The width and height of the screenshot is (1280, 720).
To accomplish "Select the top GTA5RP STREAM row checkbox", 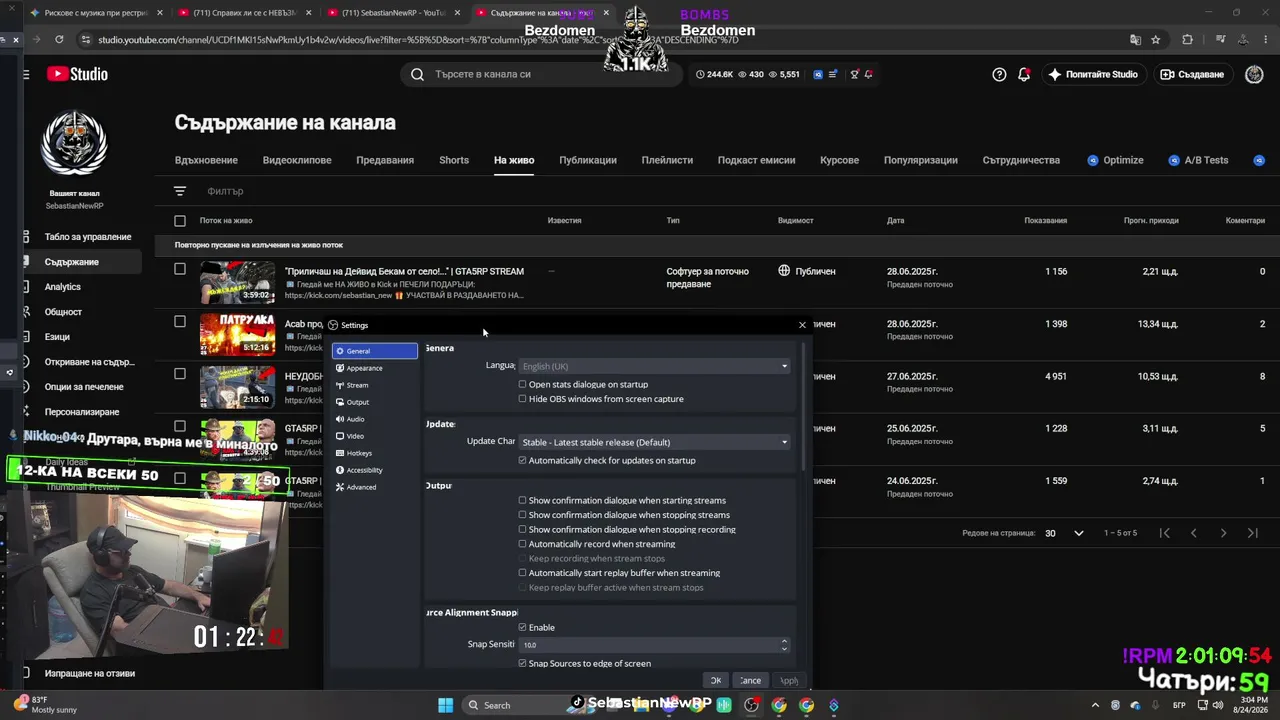I will [180, 269].
